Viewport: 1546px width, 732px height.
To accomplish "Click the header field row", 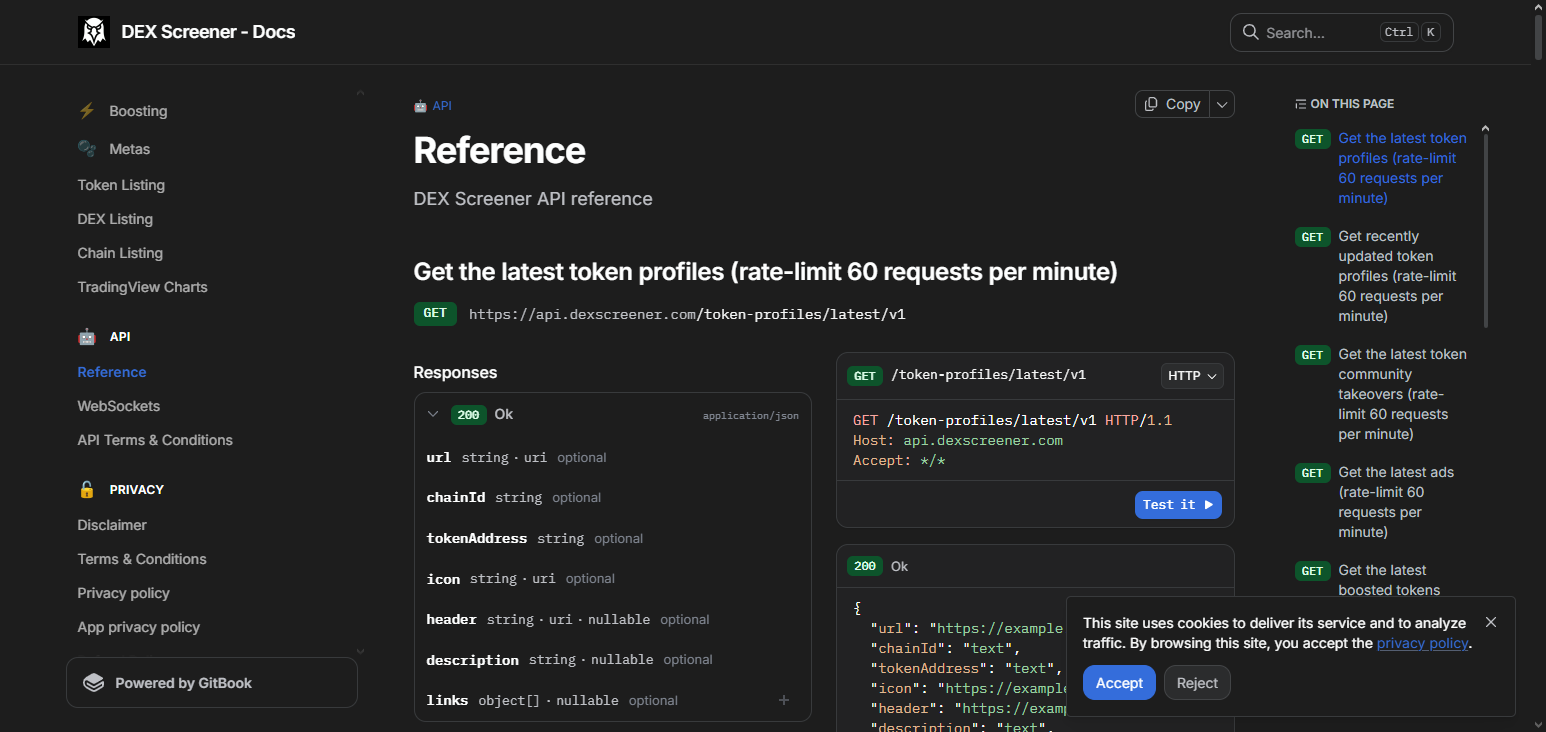I will click(612, 619).
